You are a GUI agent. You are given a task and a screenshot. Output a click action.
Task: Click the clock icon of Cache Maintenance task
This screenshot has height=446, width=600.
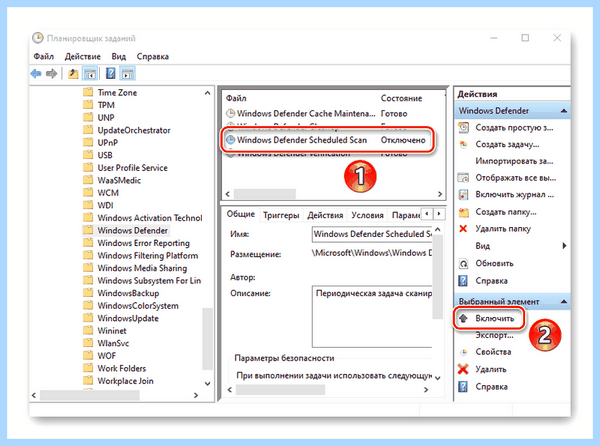[230, 113]
